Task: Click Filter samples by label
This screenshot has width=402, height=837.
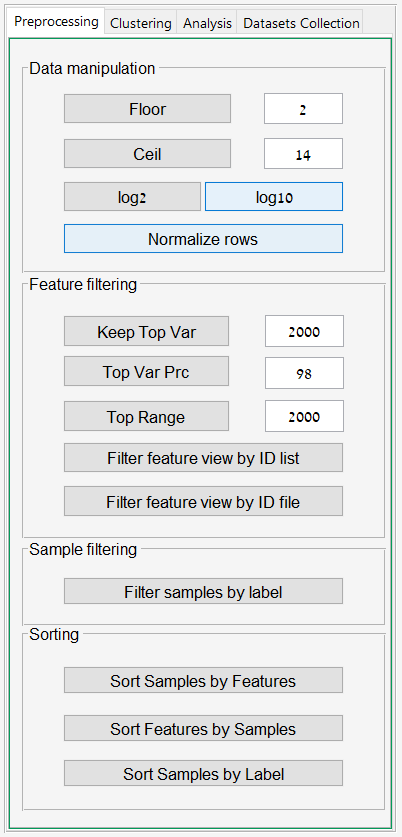Action: click(203, 591)
